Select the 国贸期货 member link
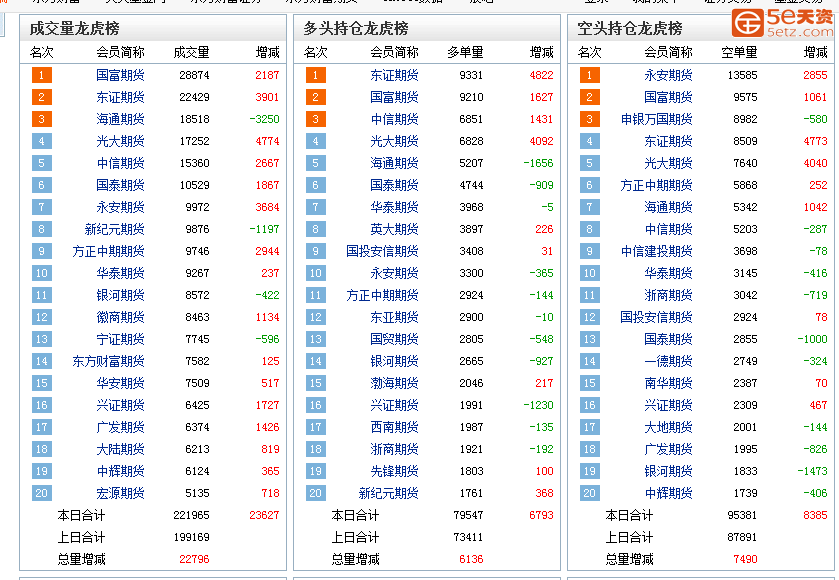 point(394,339)
